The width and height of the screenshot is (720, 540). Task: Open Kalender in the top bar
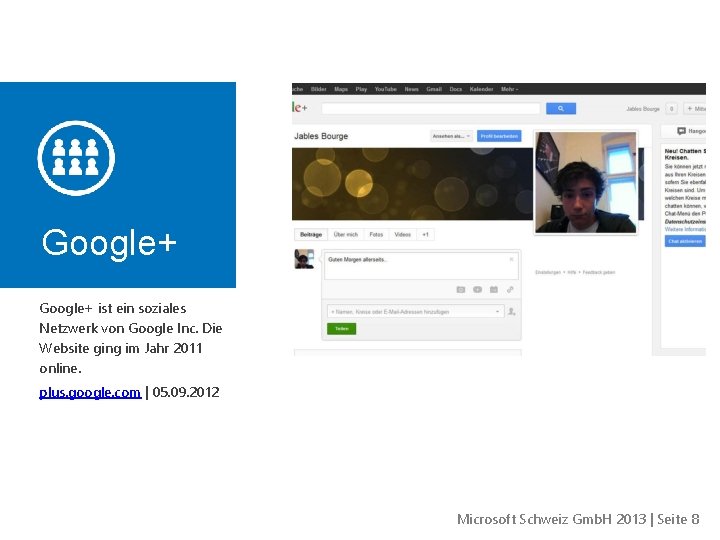click(x=481, y=89)
